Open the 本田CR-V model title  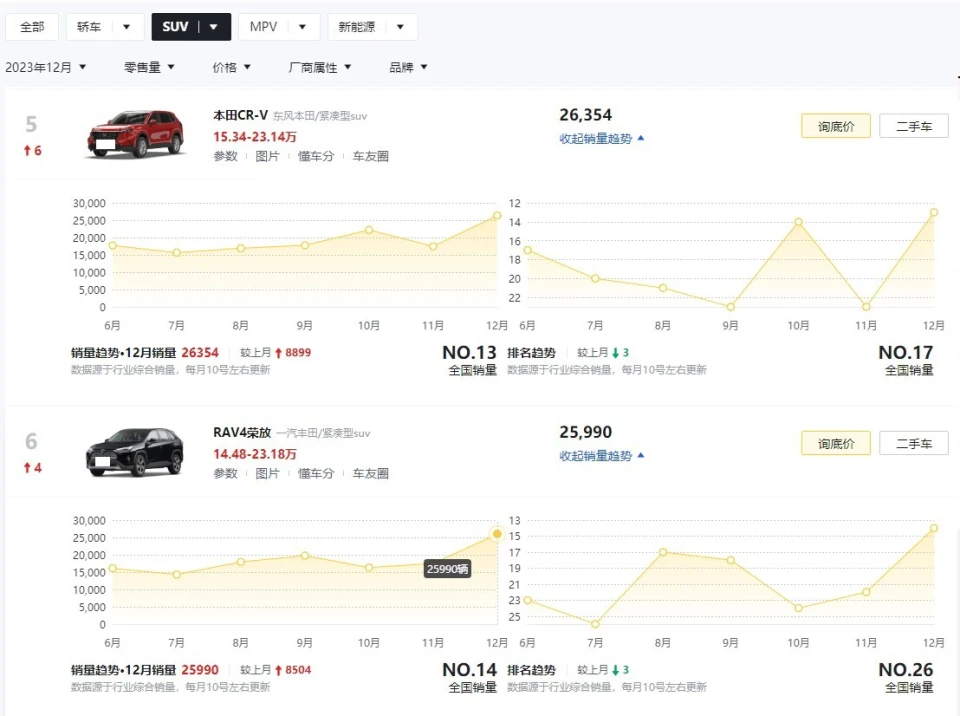(x=240, y=115)
